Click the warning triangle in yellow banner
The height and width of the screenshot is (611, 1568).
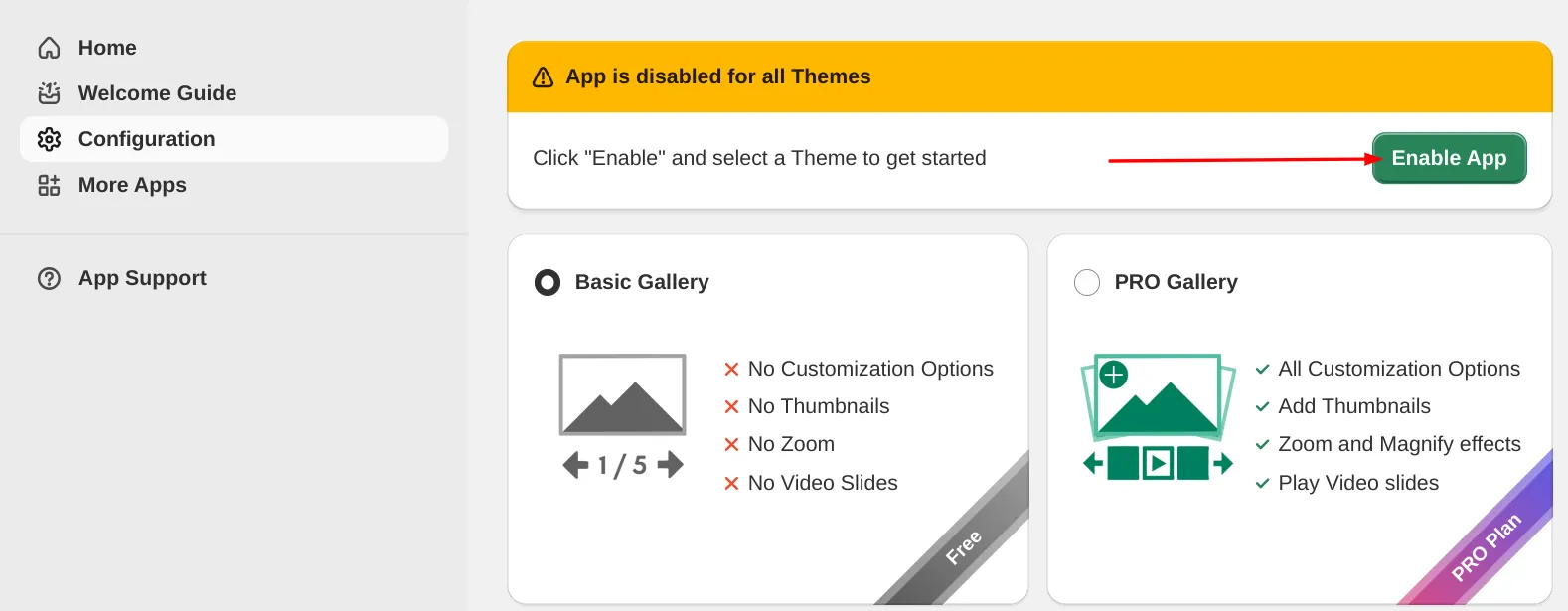coord(542,76)
